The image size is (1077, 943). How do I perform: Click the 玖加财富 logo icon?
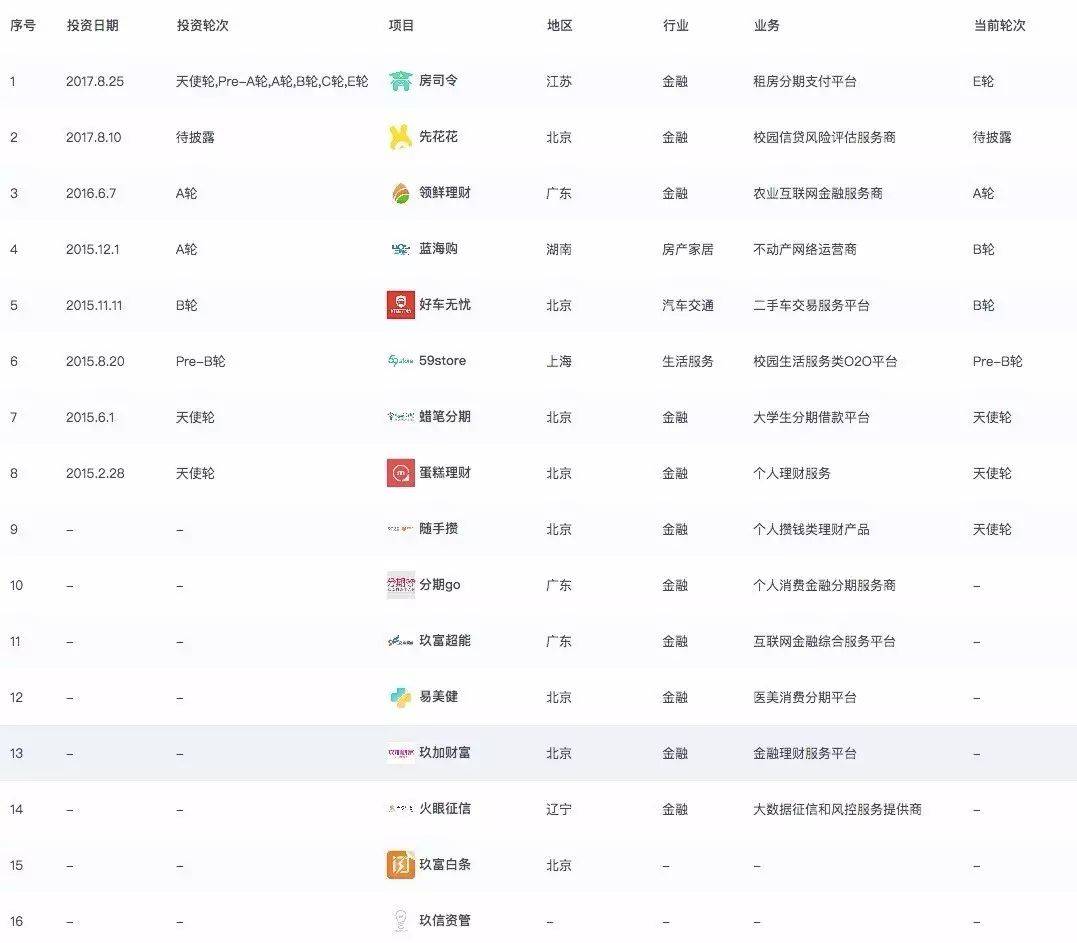(400, 753)
